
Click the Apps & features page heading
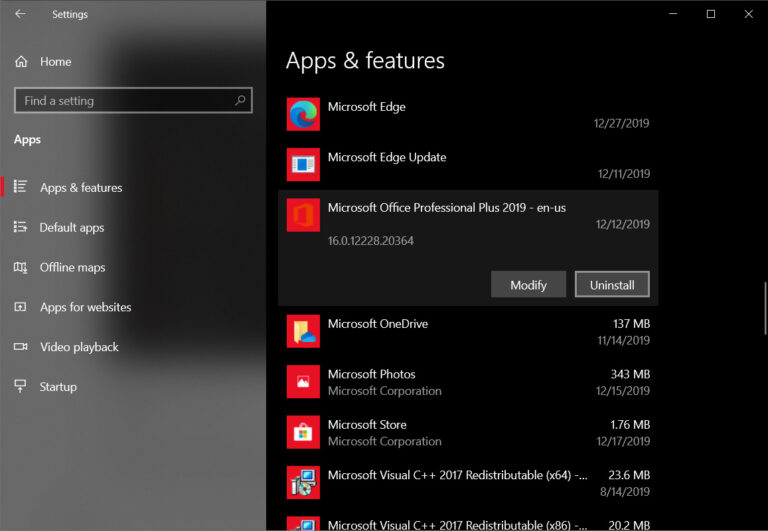[x=365, y=61]
